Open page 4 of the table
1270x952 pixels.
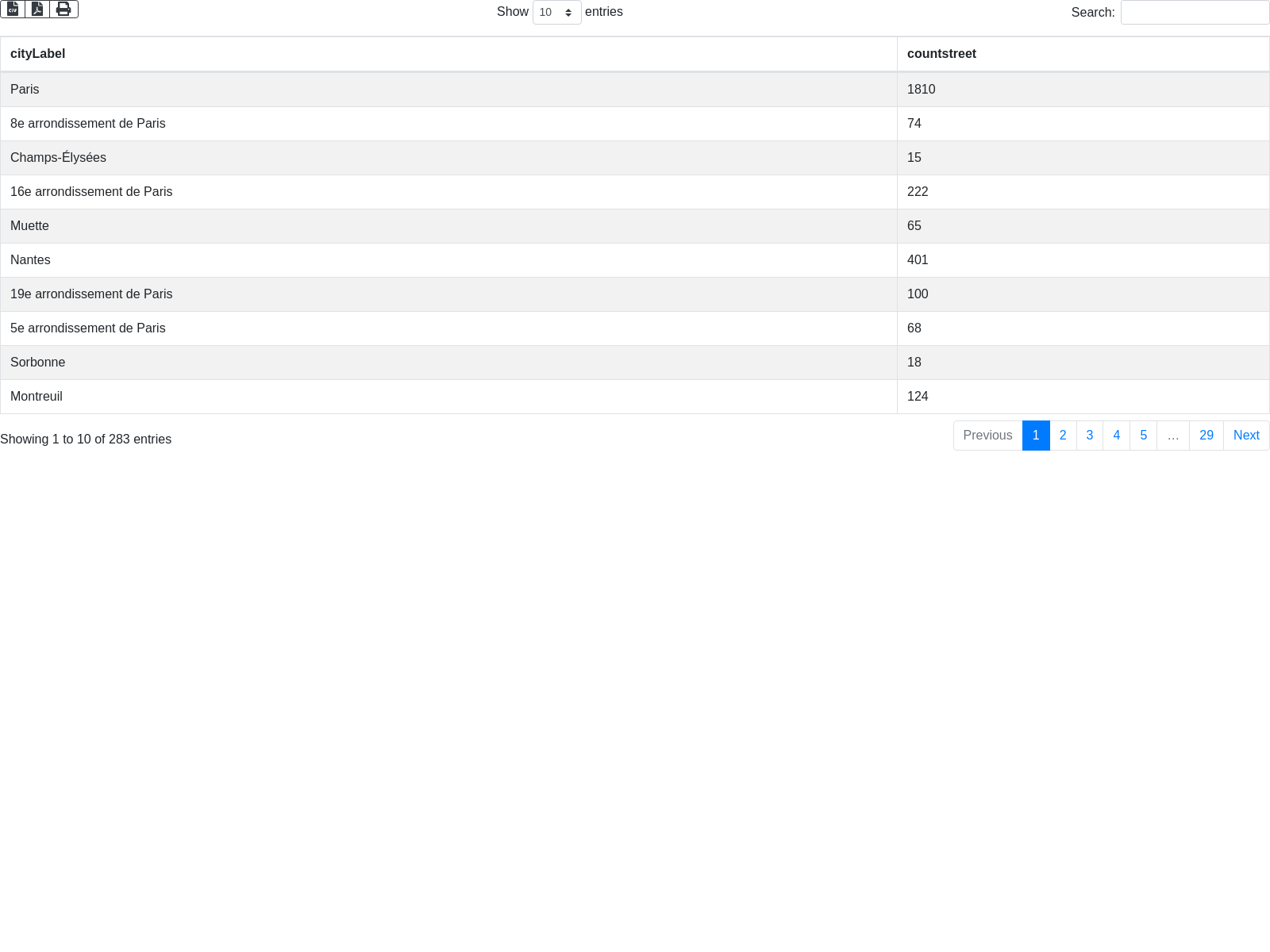coord(1116,436)
